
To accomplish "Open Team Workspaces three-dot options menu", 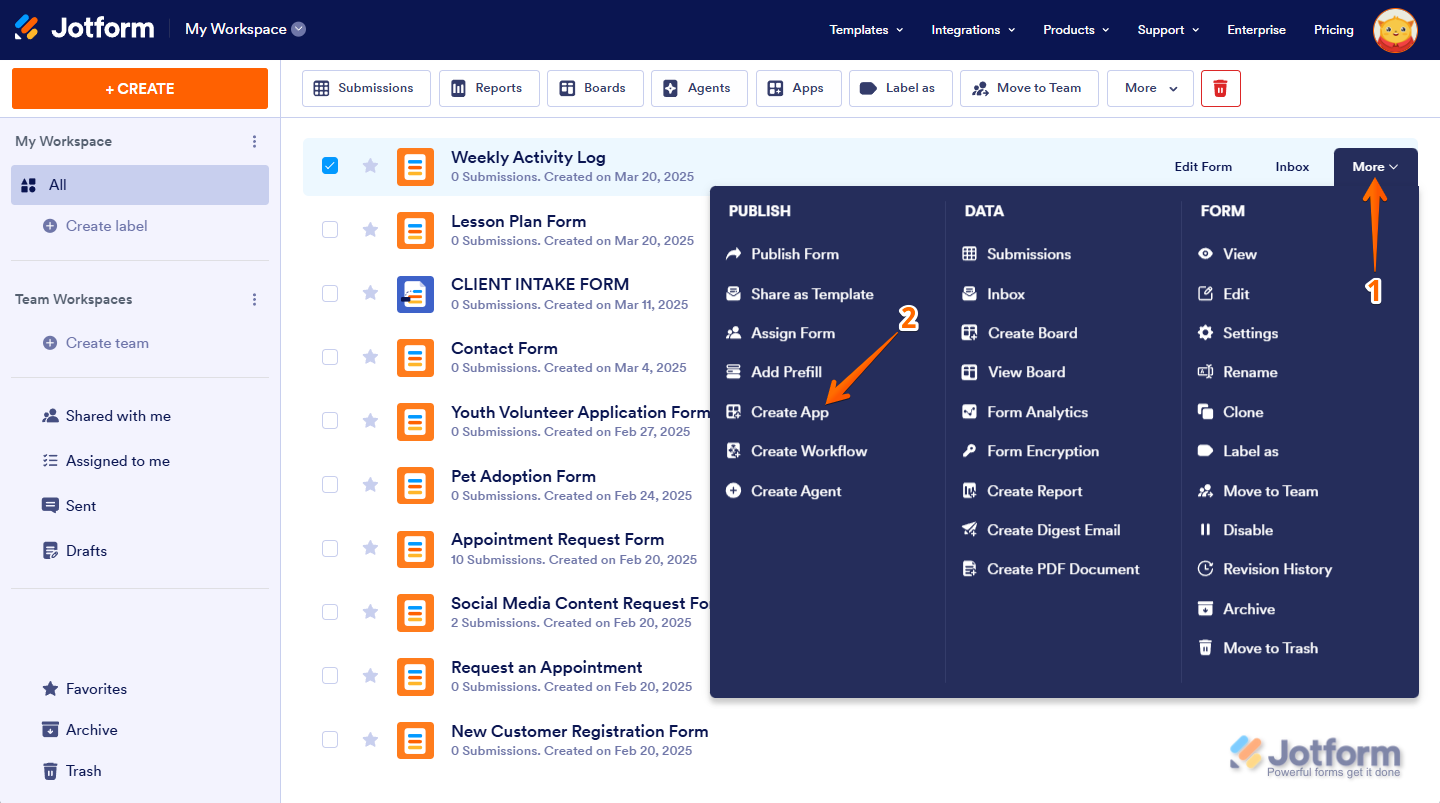I will point(254,300).
